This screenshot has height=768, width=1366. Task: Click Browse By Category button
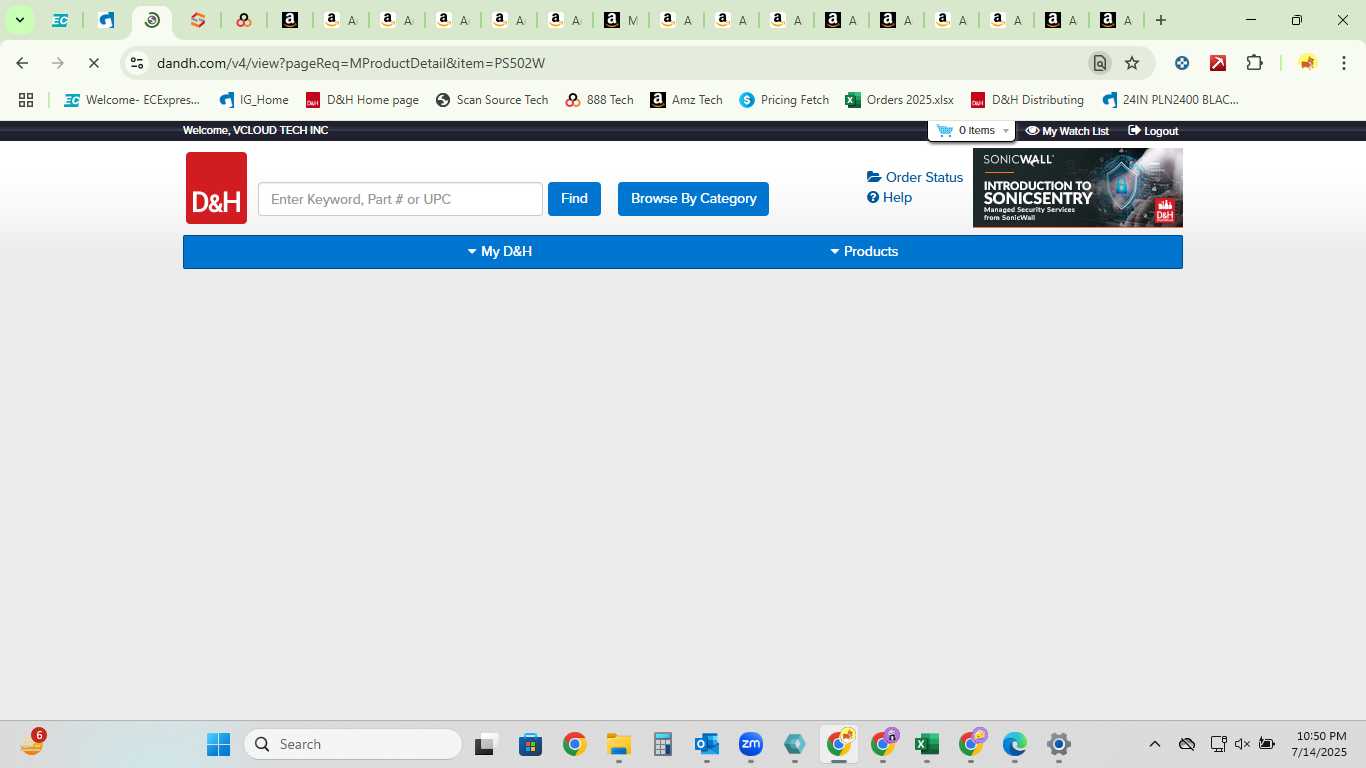tap(693, 199)
